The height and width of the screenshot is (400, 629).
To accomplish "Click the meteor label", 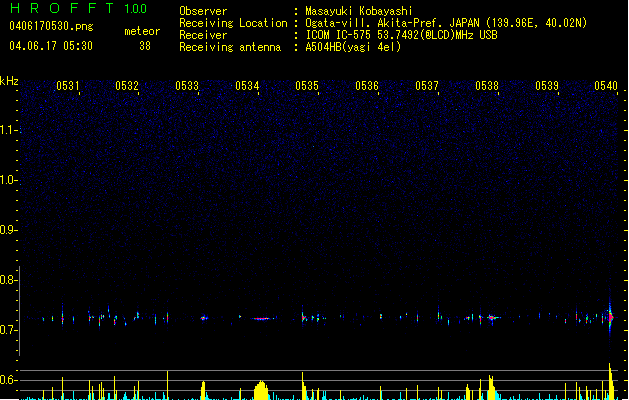I will tap(142, 31).
